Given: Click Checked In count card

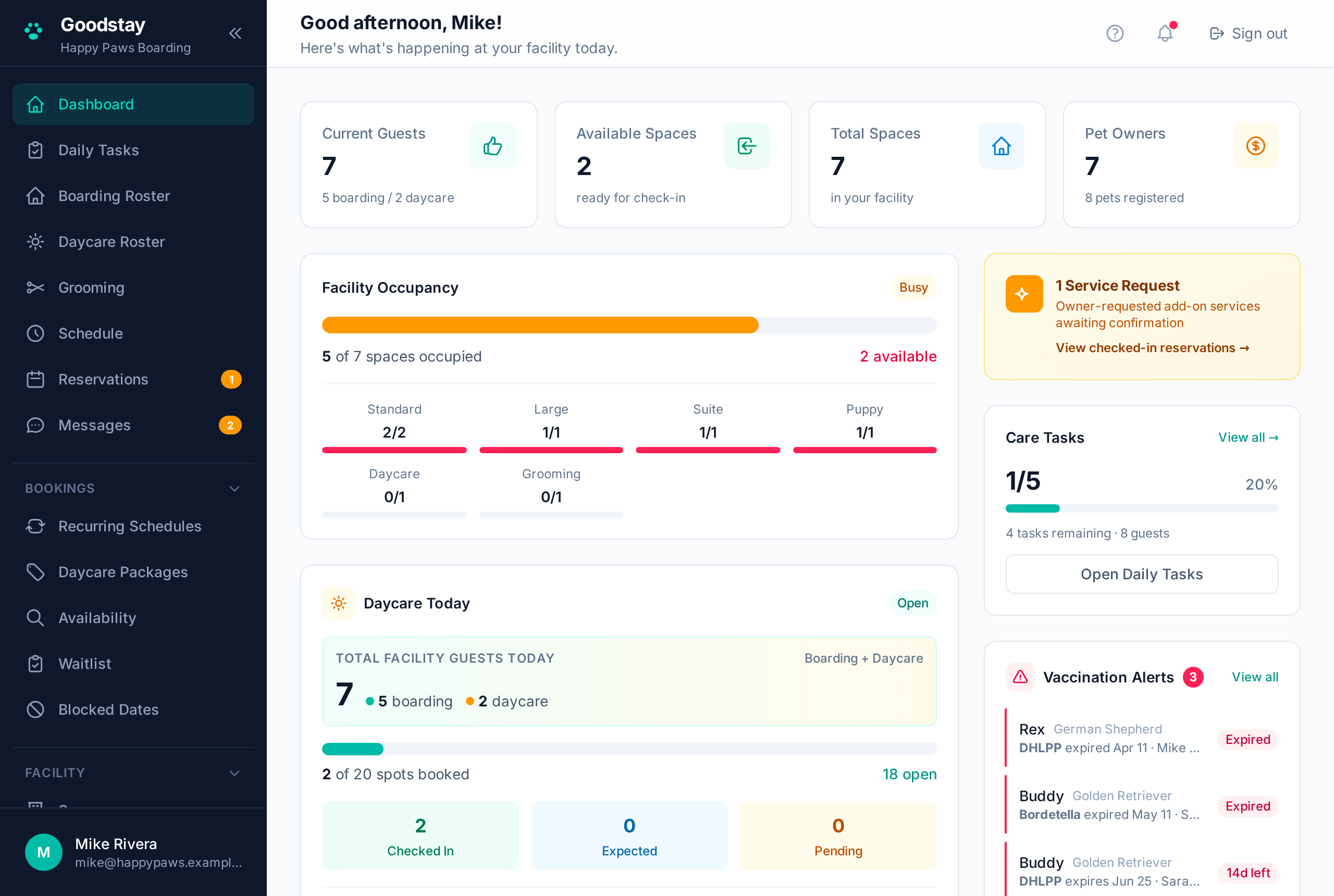Looking at the screenshot, I should (x=420, y=836).
